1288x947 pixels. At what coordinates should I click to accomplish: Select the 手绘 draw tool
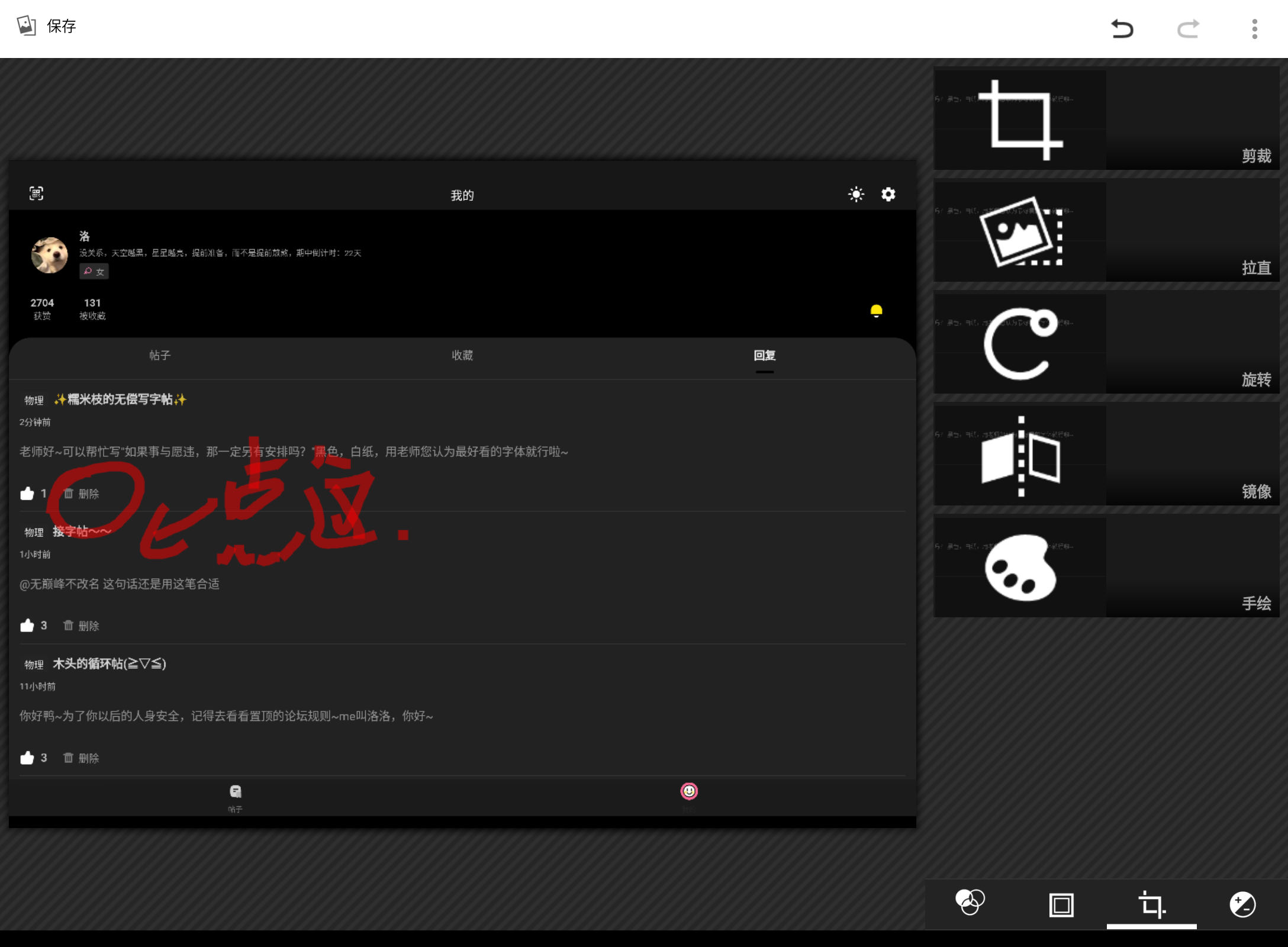pos(1106,567)
